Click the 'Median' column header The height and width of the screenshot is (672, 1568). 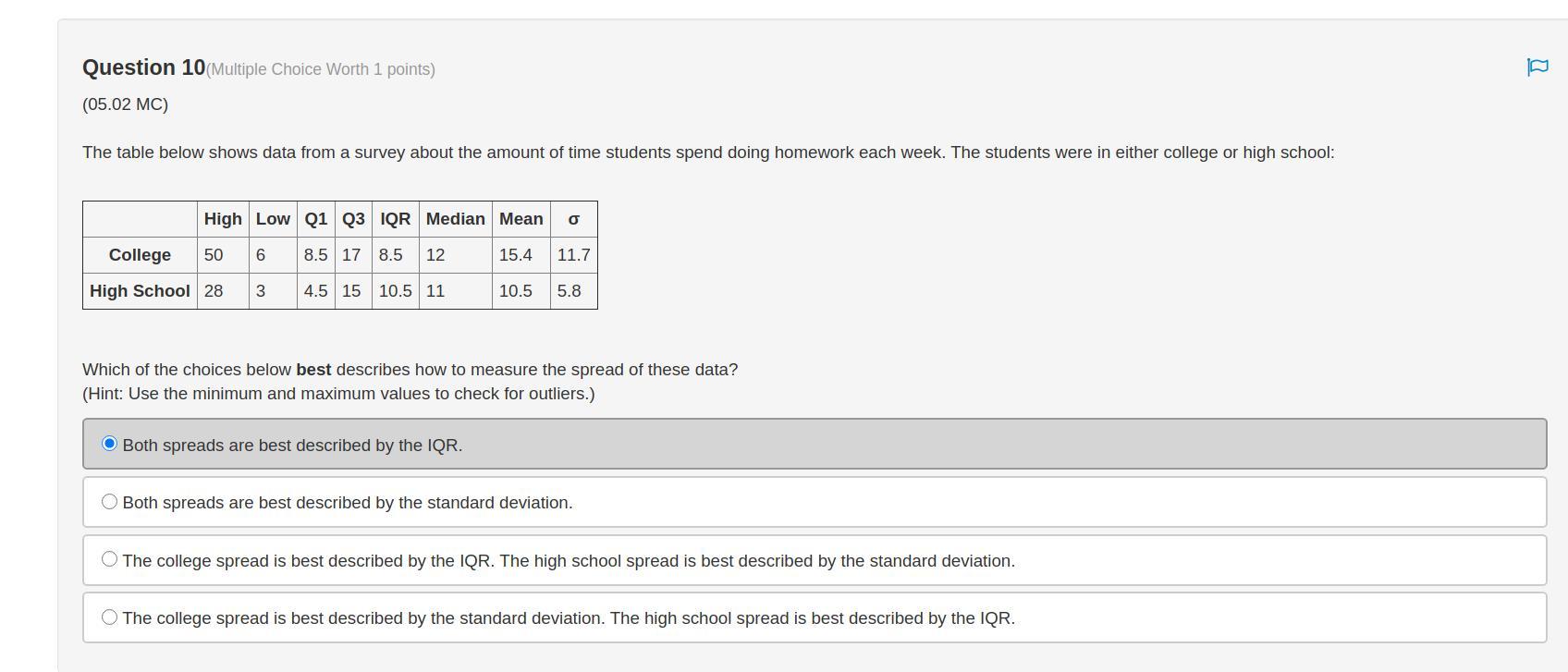[456, 219]
